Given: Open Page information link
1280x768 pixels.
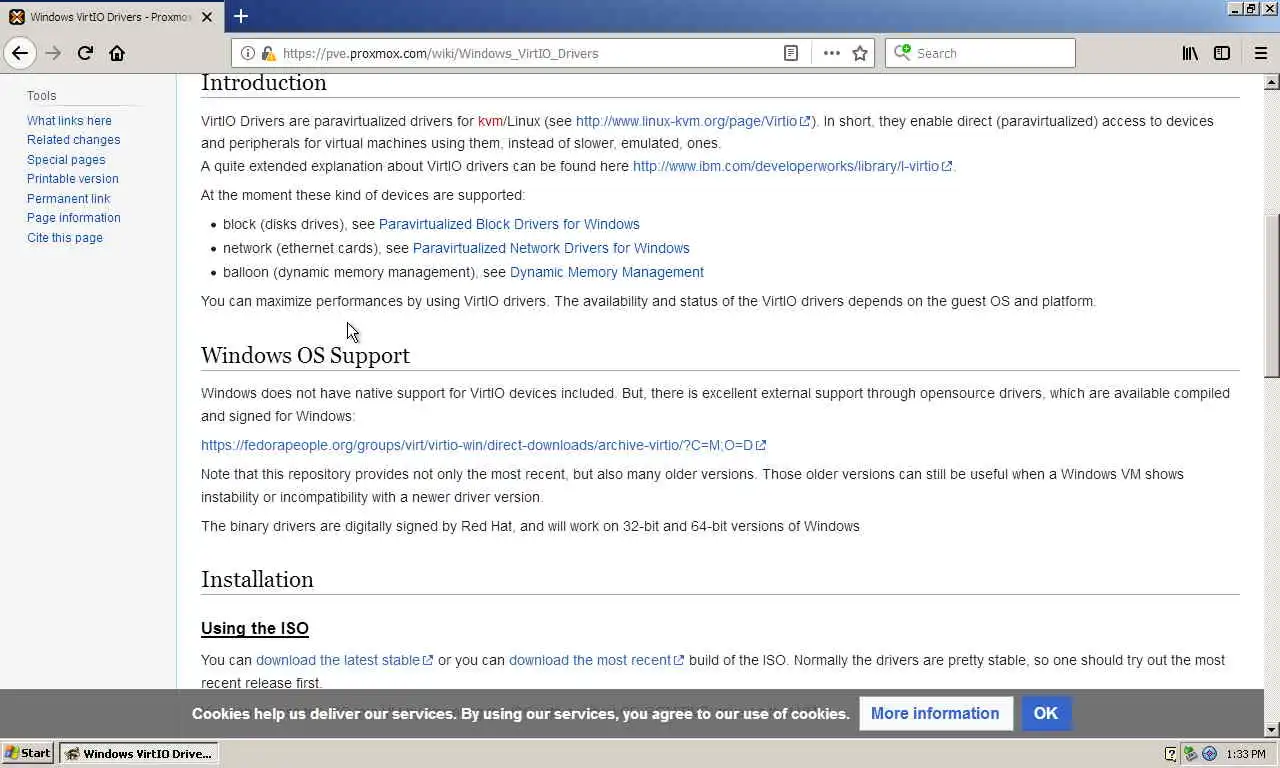Looking at the screenshot, I should (73, 218).
